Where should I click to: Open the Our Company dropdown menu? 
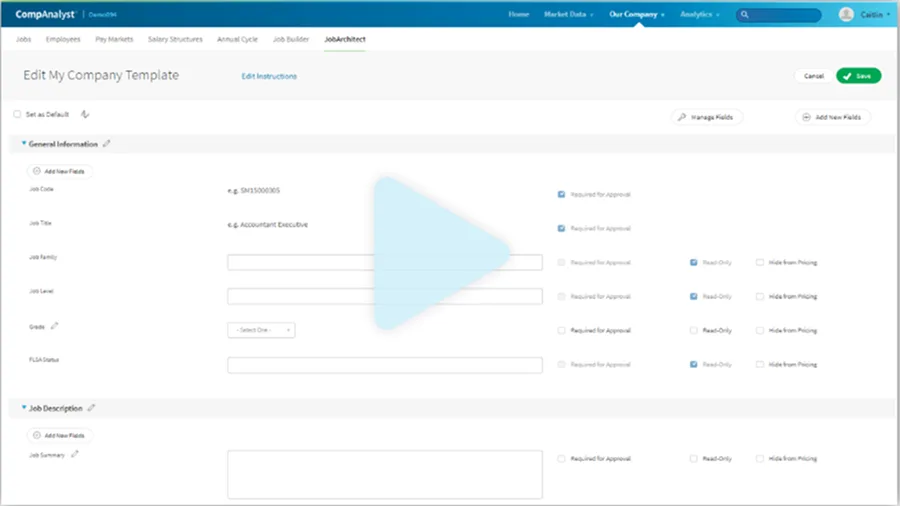[637, 14]
